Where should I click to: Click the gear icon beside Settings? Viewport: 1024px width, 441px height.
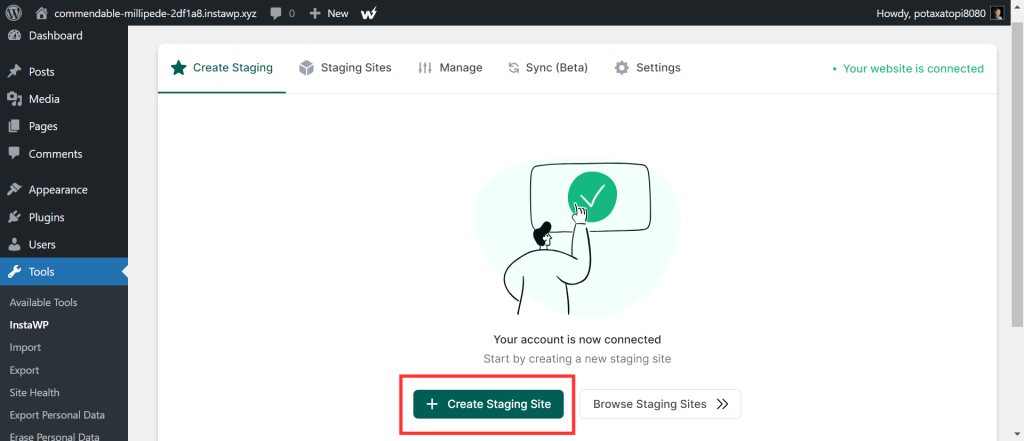point(622,68)
